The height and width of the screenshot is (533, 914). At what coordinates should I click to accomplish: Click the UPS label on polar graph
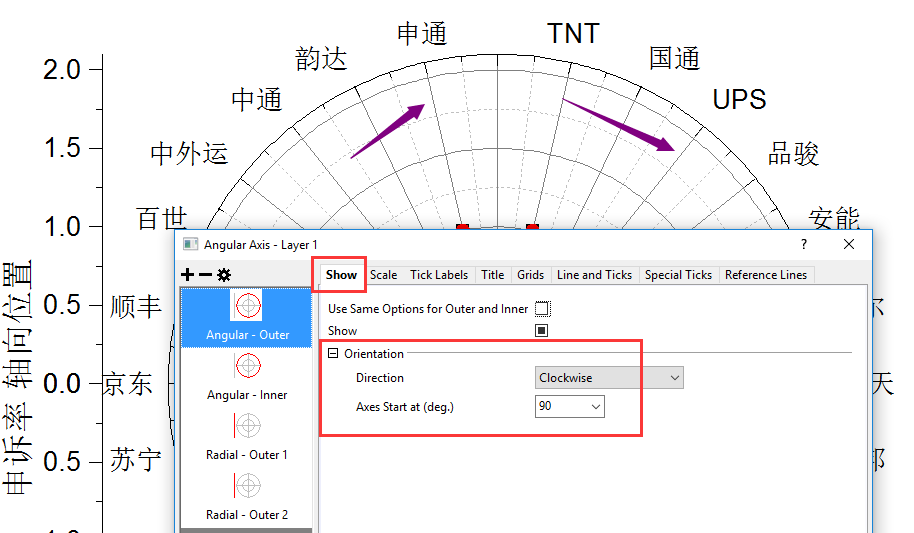pos(739,99)
